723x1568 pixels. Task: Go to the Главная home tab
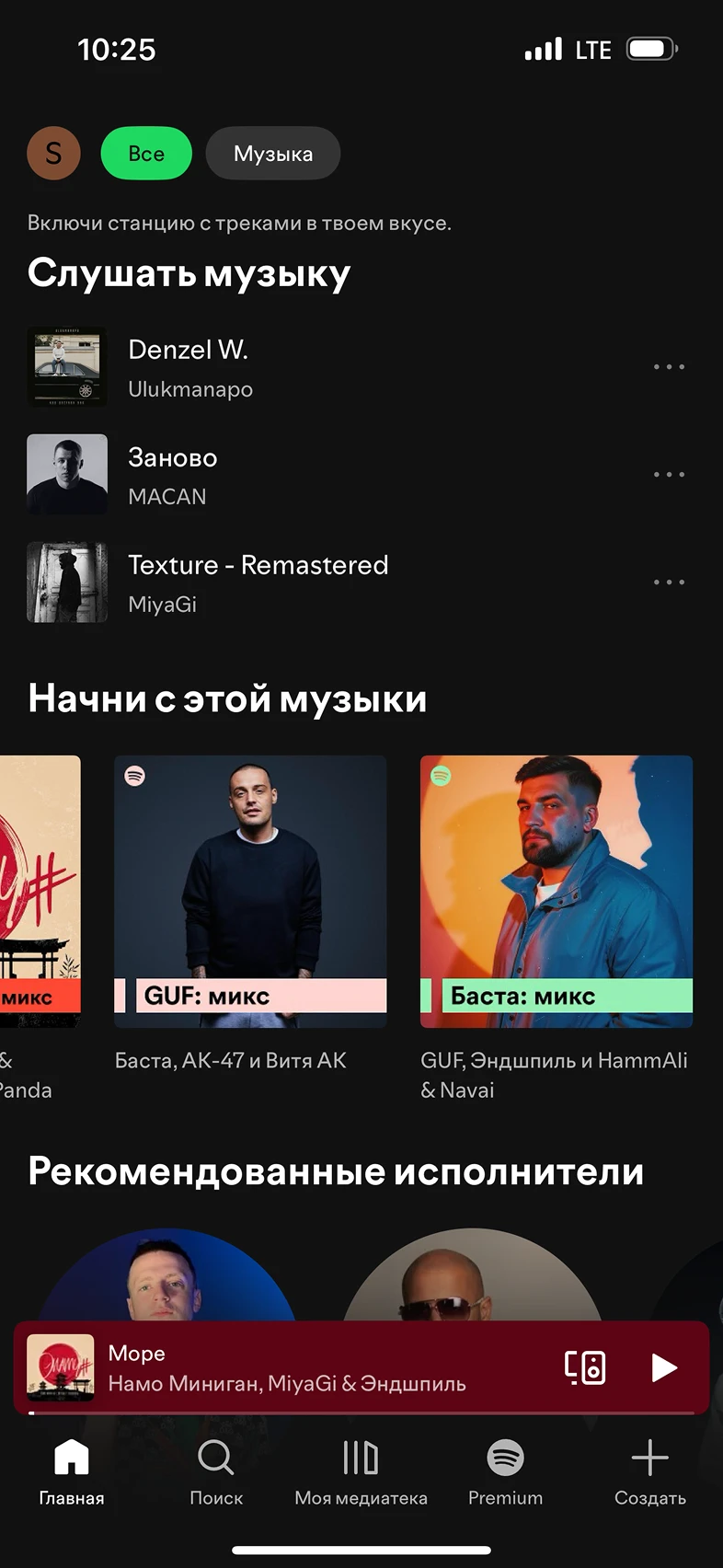(71, 1472)
